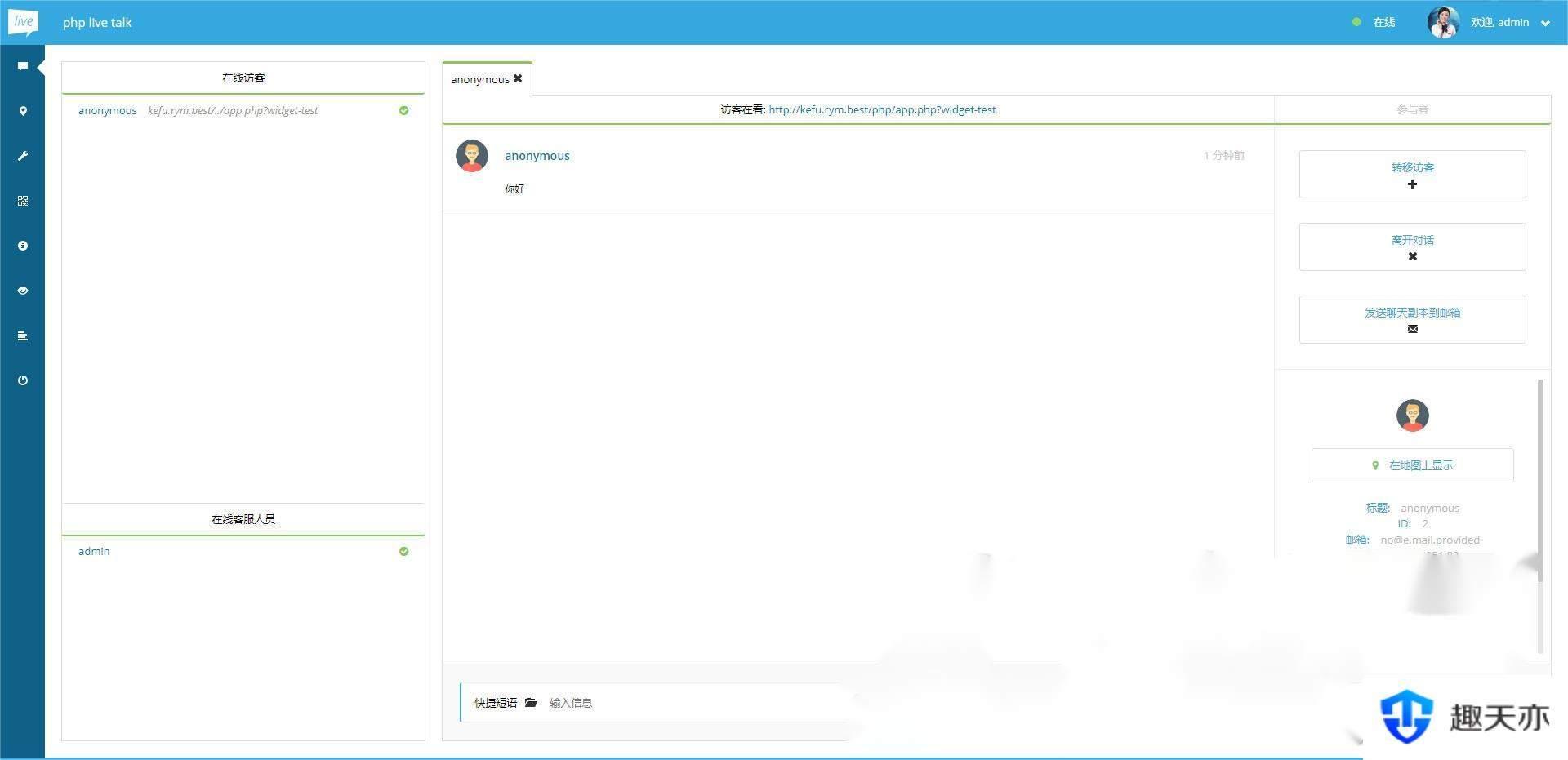
Task: Open the quick phrases folder icon
Action: (x=531, y=702)
